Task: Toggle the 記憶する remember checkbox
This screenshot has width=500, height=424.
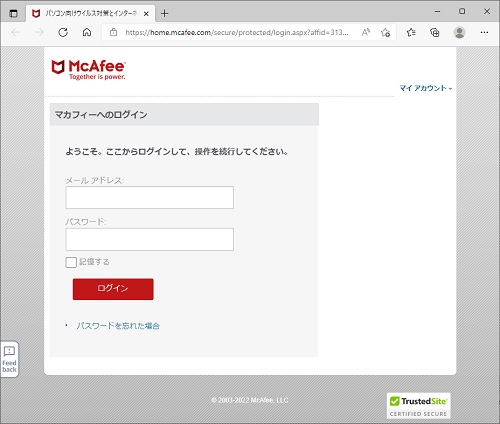Action: click(x=71, y=262)
